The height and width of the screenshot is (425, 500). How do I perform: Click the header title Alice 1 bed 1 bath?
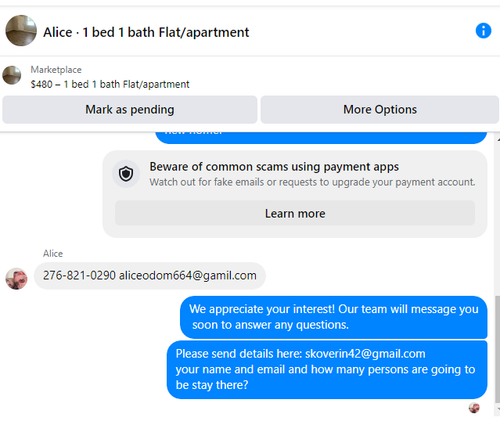(x=146, y=32)
